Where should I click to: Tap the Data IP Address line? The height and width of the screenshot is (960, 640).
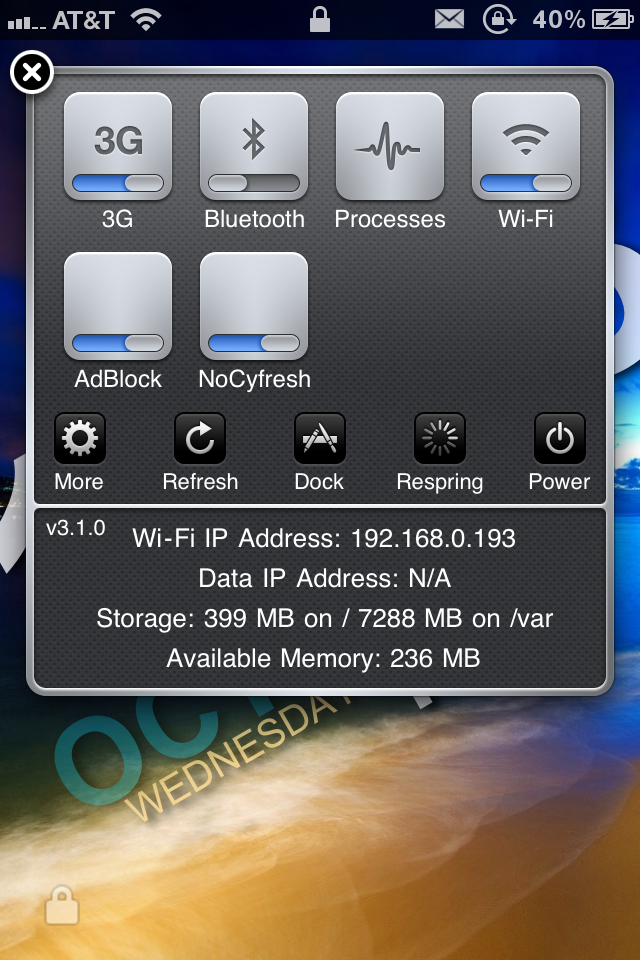323,578
